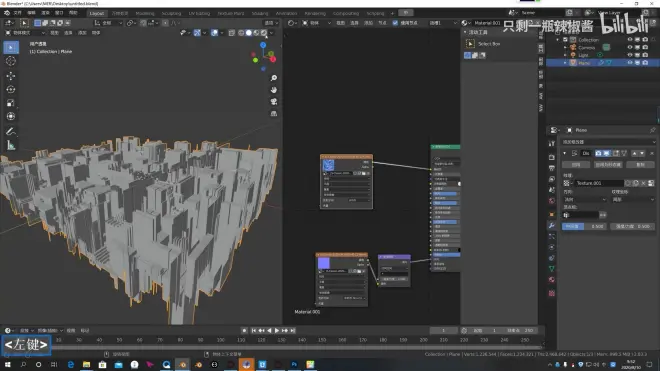Open the Texture.001 texture dropdown

click(567, 183)
